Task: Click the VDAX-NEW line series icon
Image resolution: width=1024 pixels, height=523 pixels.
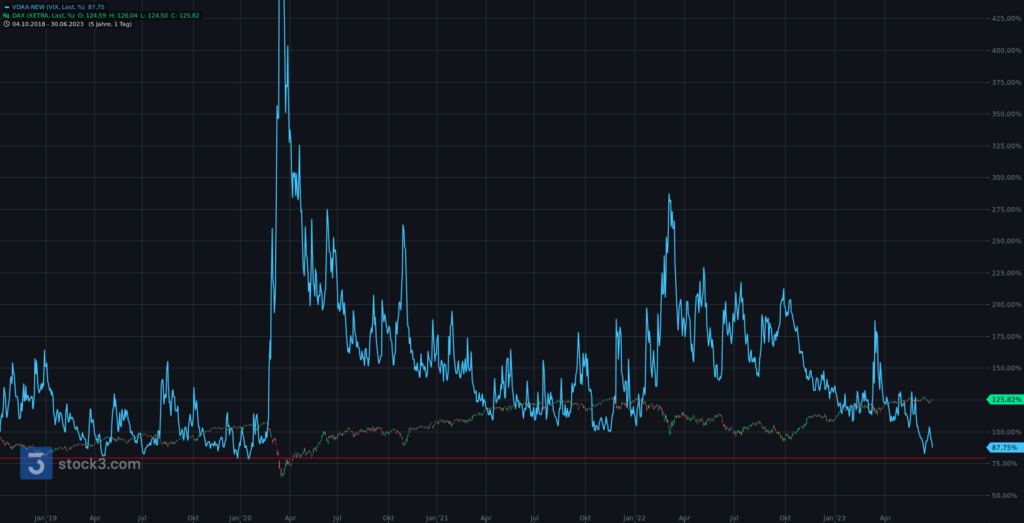Action: click(6, 6)
